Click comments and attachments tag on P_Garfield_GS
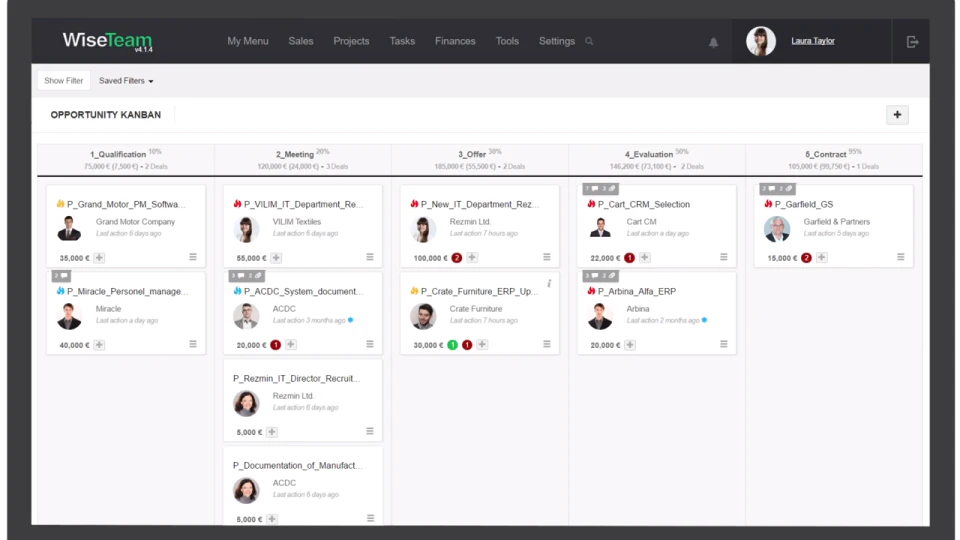The width and height of the screenshot is (960, 540). (778, 189)
